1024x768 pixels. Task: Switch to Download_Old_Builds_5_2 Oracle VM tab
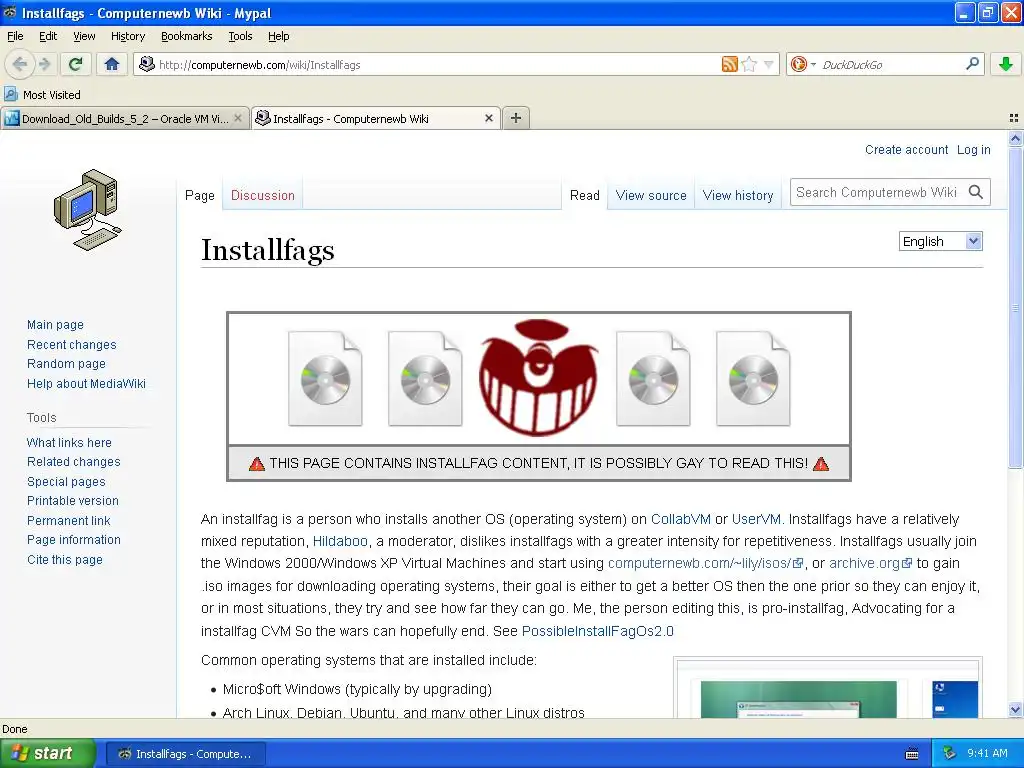point(124,118)
